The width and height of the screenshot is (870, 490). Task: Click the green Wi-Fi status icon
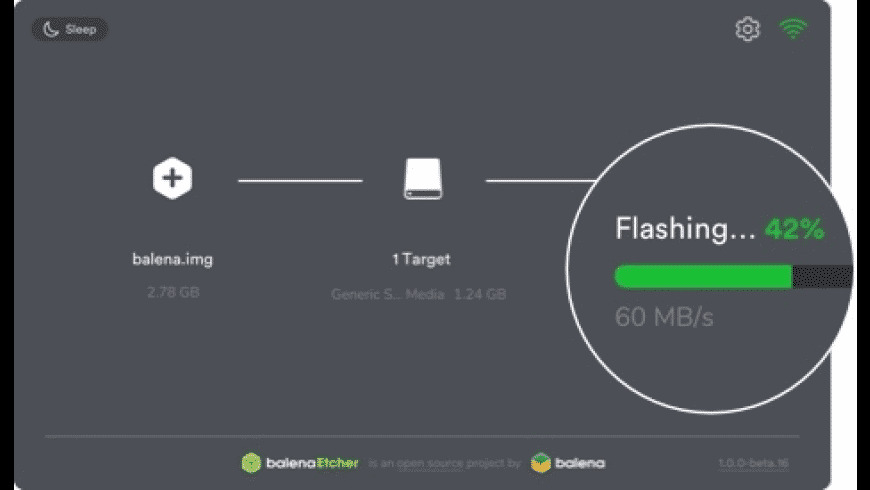(x=793, y=28)
